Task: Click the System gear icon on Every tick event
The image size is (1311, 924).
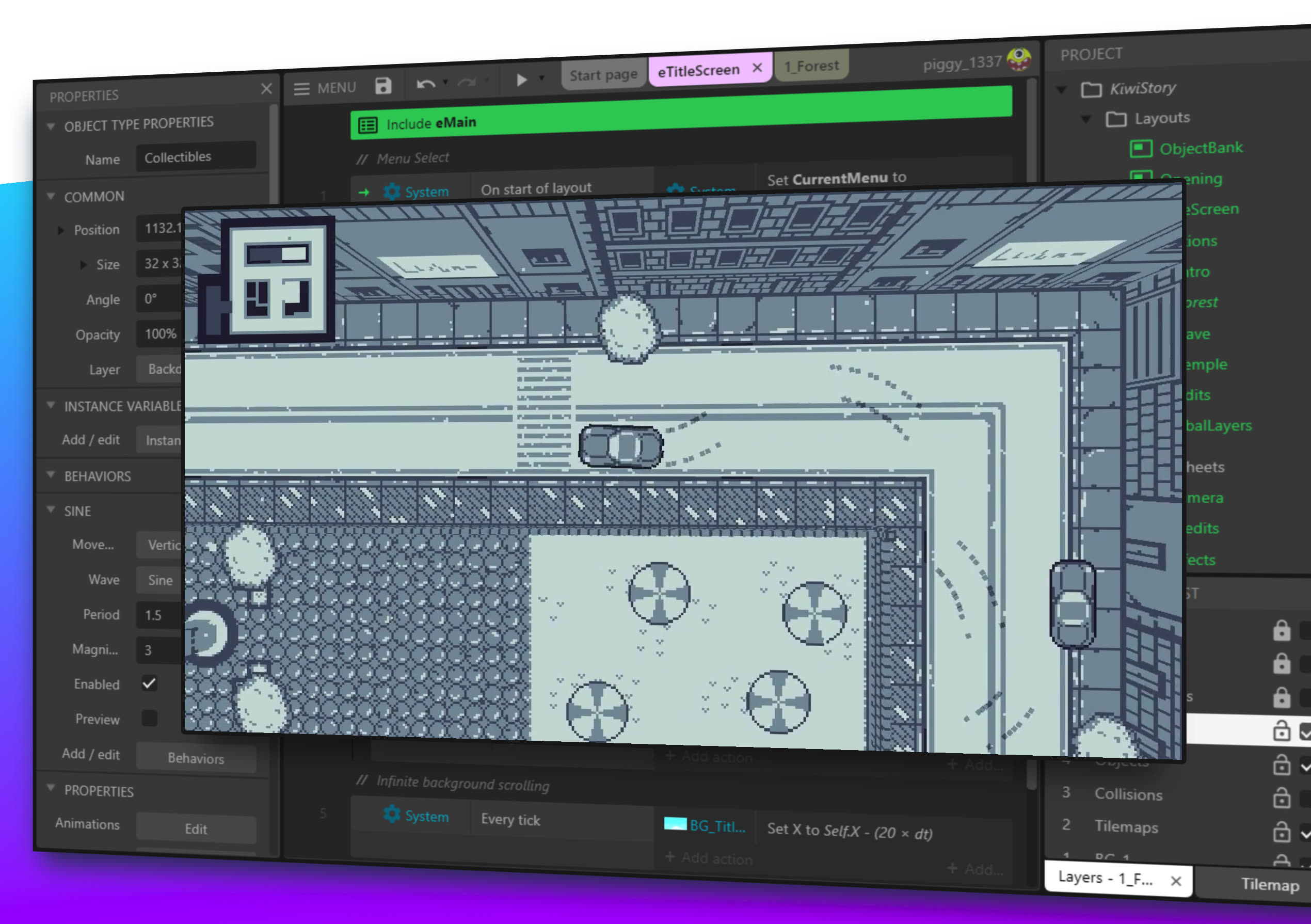Action: [x=392, y=814]
